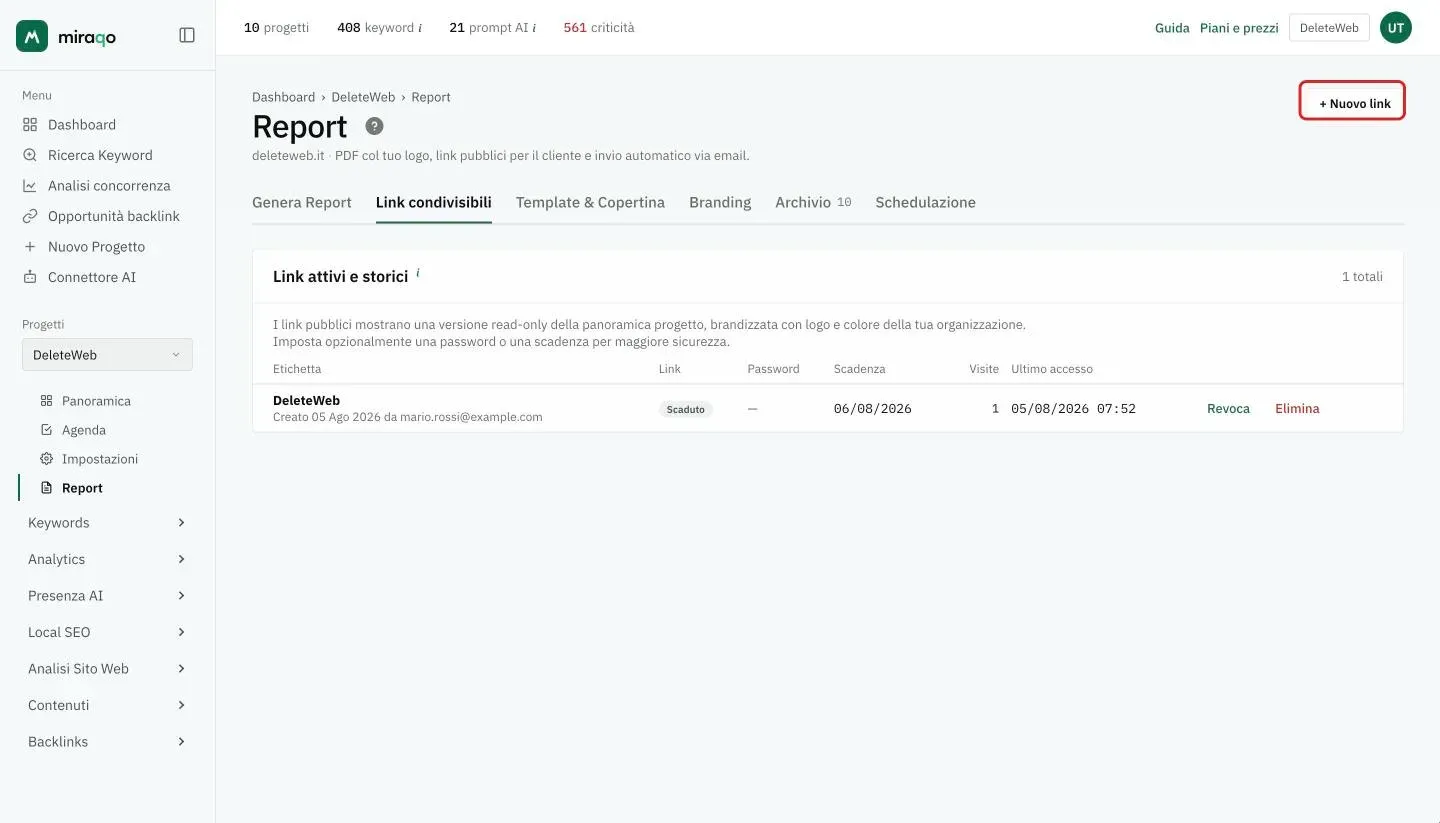The image size is (1440, 823).
Task: Click the DeleteWeb breadcrumb
Action: pyautogui.click(x=363, y=97)
